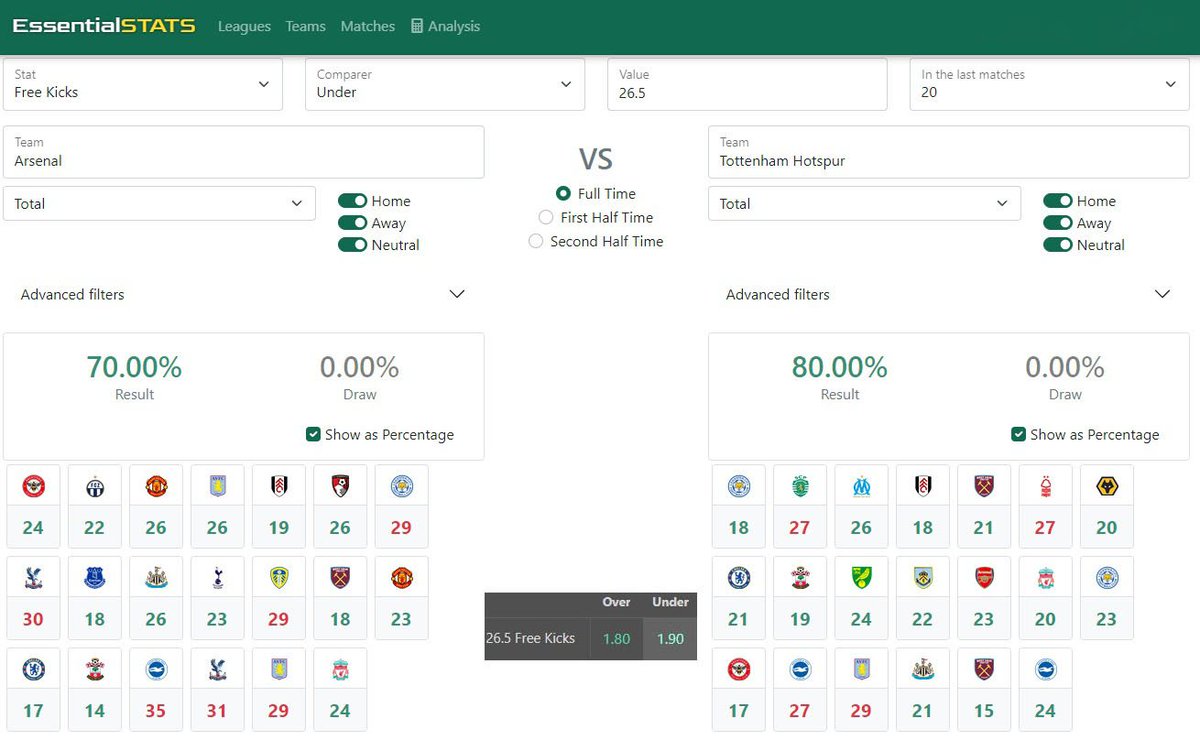Select the First Half Time radio option
The width and height of the screenshot is (1200, 740).
[546, 217]
